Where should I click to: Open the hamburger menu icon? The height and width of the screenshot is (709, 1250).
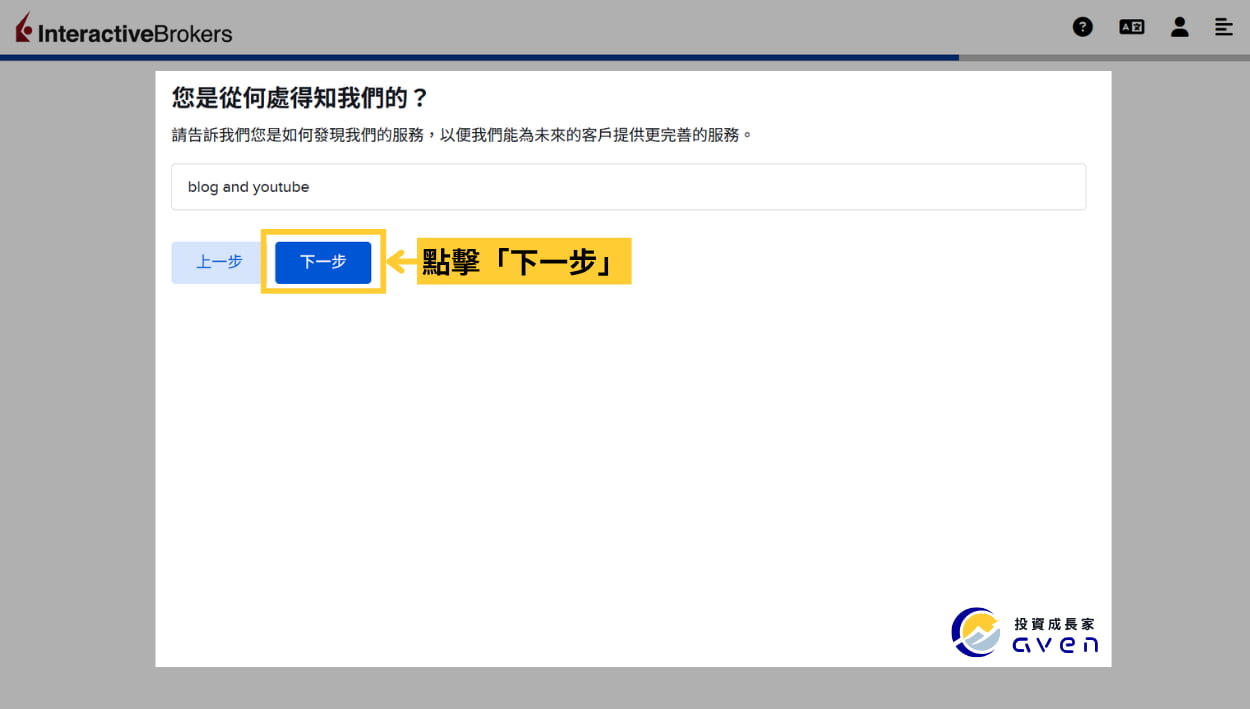(x=1224, y=27)
